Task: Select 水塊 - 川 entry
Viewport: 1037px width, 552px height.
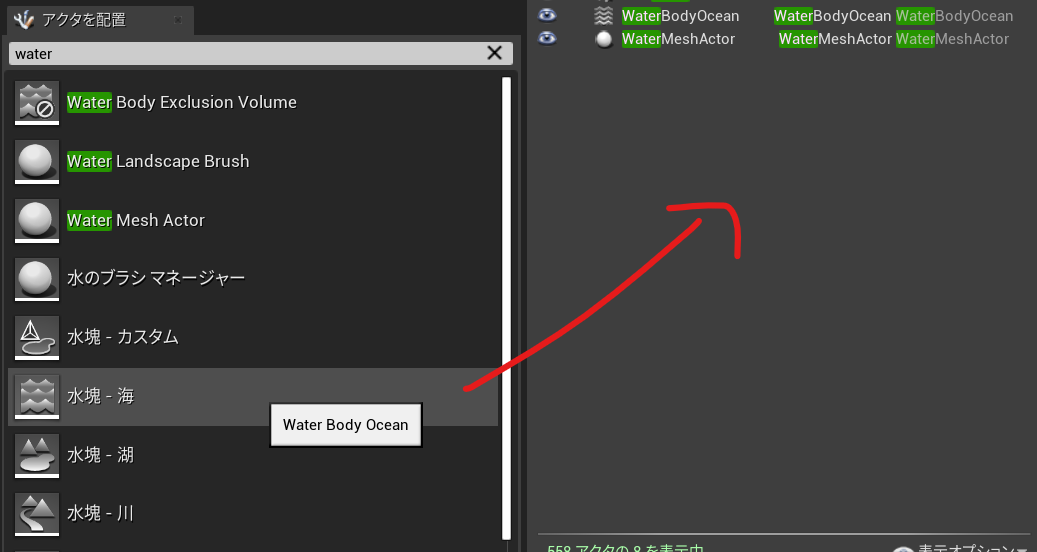Action: pyautogui.click(x=253, y=514)
